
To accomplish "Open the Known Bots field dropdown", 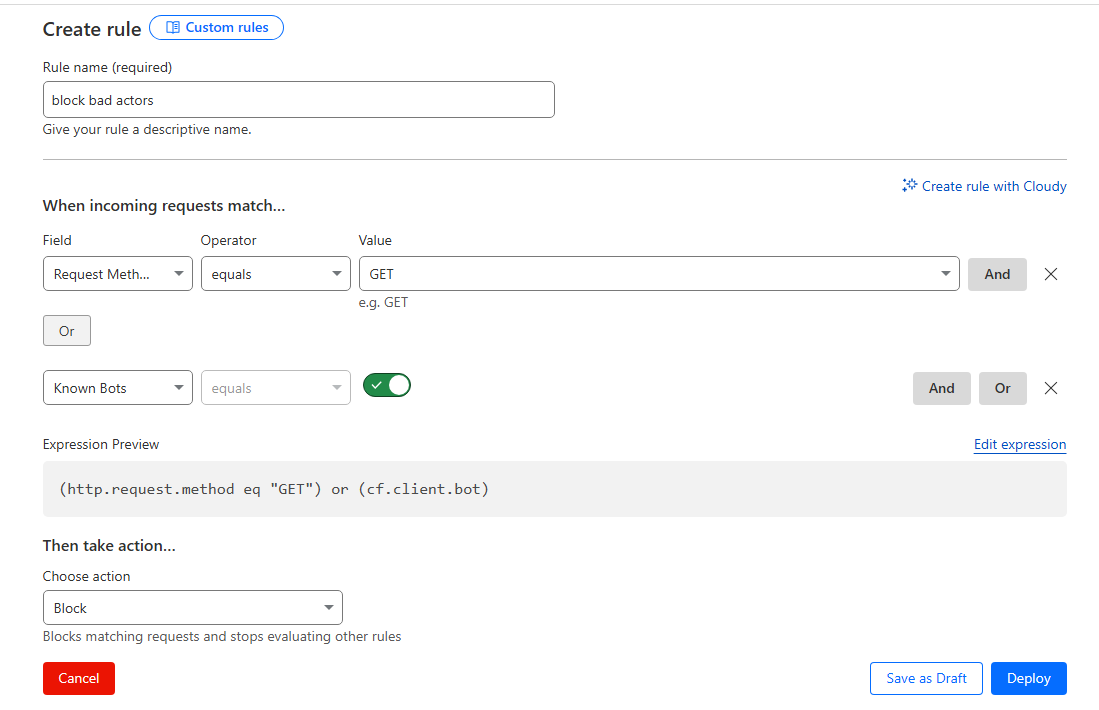I will (x=118, y=388).
